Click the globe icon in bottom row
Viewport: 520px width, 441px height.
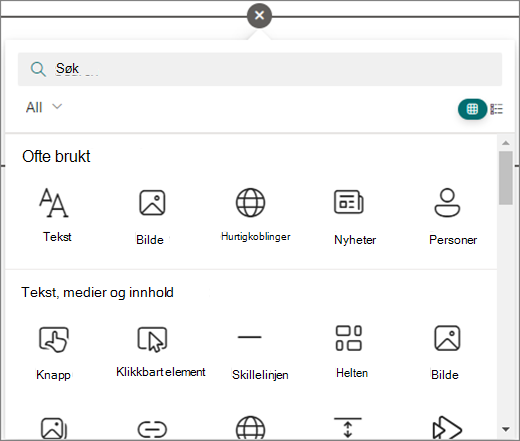pyautogui.click(x=250, y=428)
